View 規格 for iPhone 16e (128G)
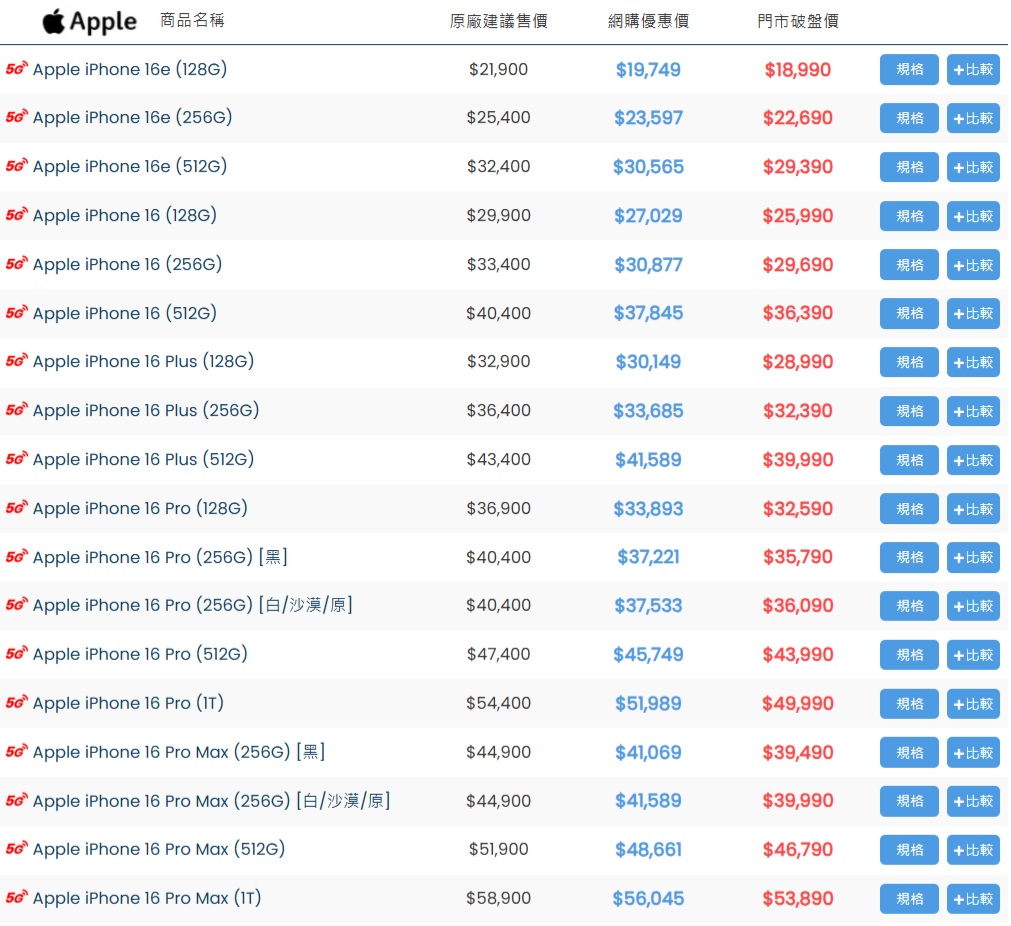Image resolution: width=1011 pixels, height=926 pixels. (908, 70)
